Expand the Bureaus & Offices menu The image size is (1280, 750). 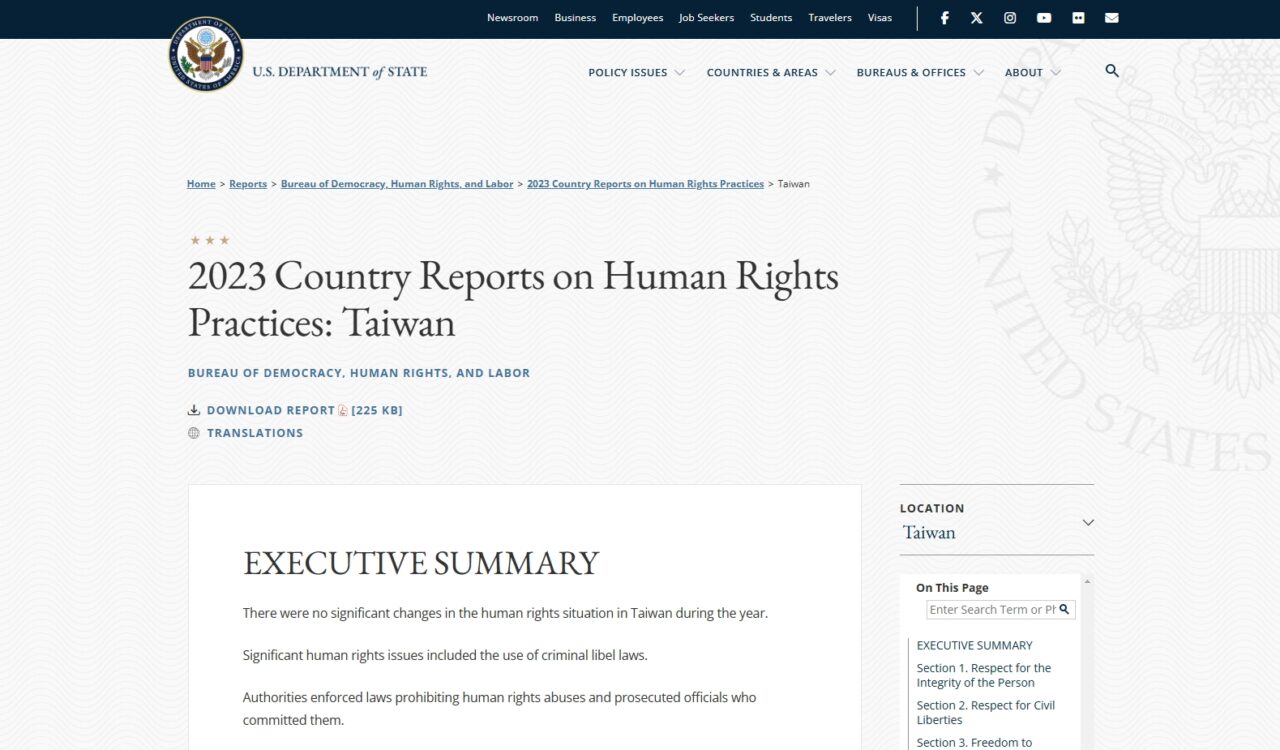[920, 73]
